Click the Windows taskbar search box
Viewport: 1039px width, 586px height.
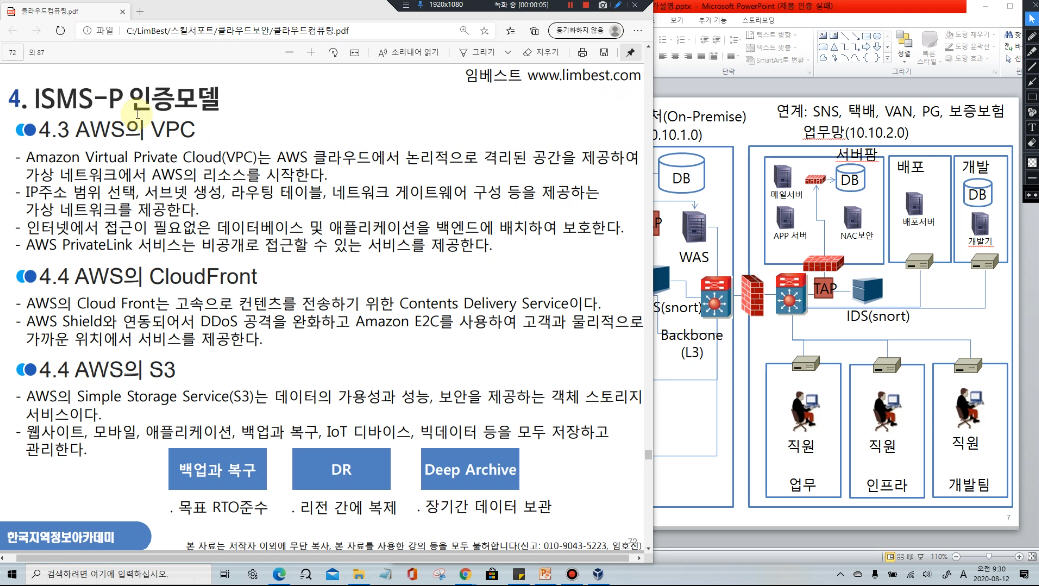coord(118,574)
